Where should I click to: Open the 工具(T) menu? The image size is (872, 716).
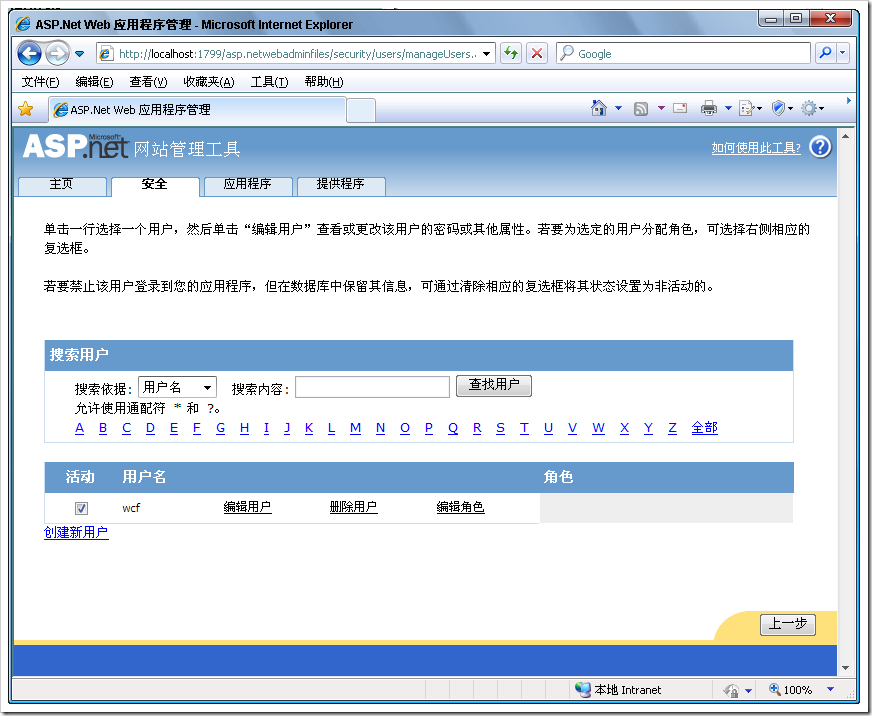pos(269,82)
